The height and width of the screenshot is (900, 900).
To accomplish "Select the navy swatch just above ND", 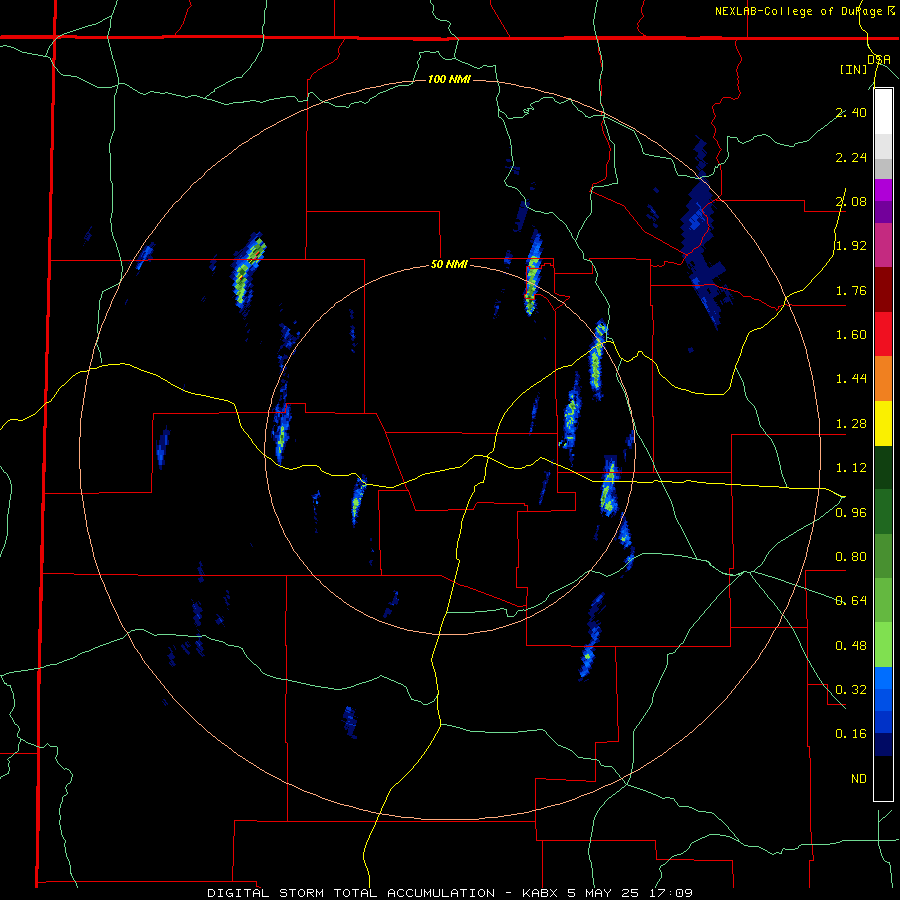I will point(883,745).
